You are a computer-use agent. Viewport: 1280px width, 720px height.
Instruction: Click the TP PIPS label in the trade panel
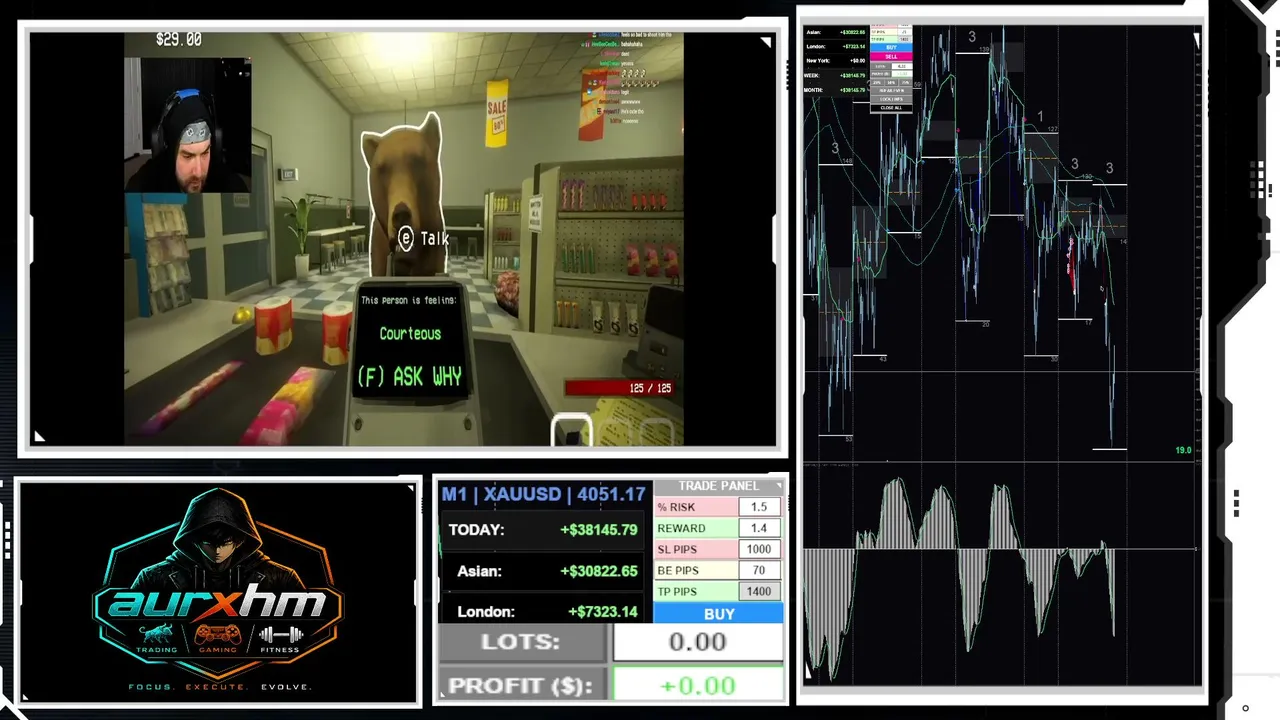pyautogui.click(x=677, y=591)
